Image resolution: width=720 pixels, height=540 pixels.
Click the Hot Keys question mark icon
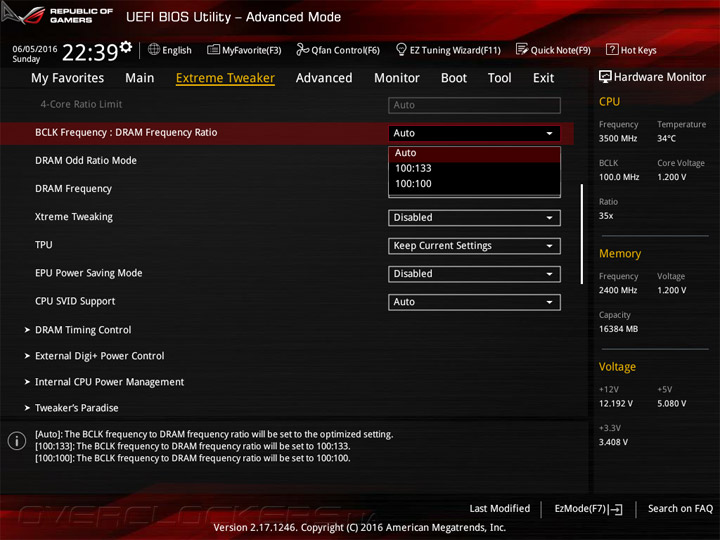point(612,50)
